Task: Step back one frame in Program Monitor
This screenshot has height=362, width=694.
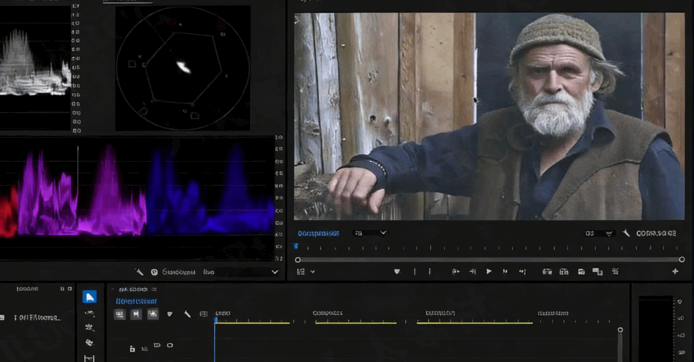Action: [473, 271]
